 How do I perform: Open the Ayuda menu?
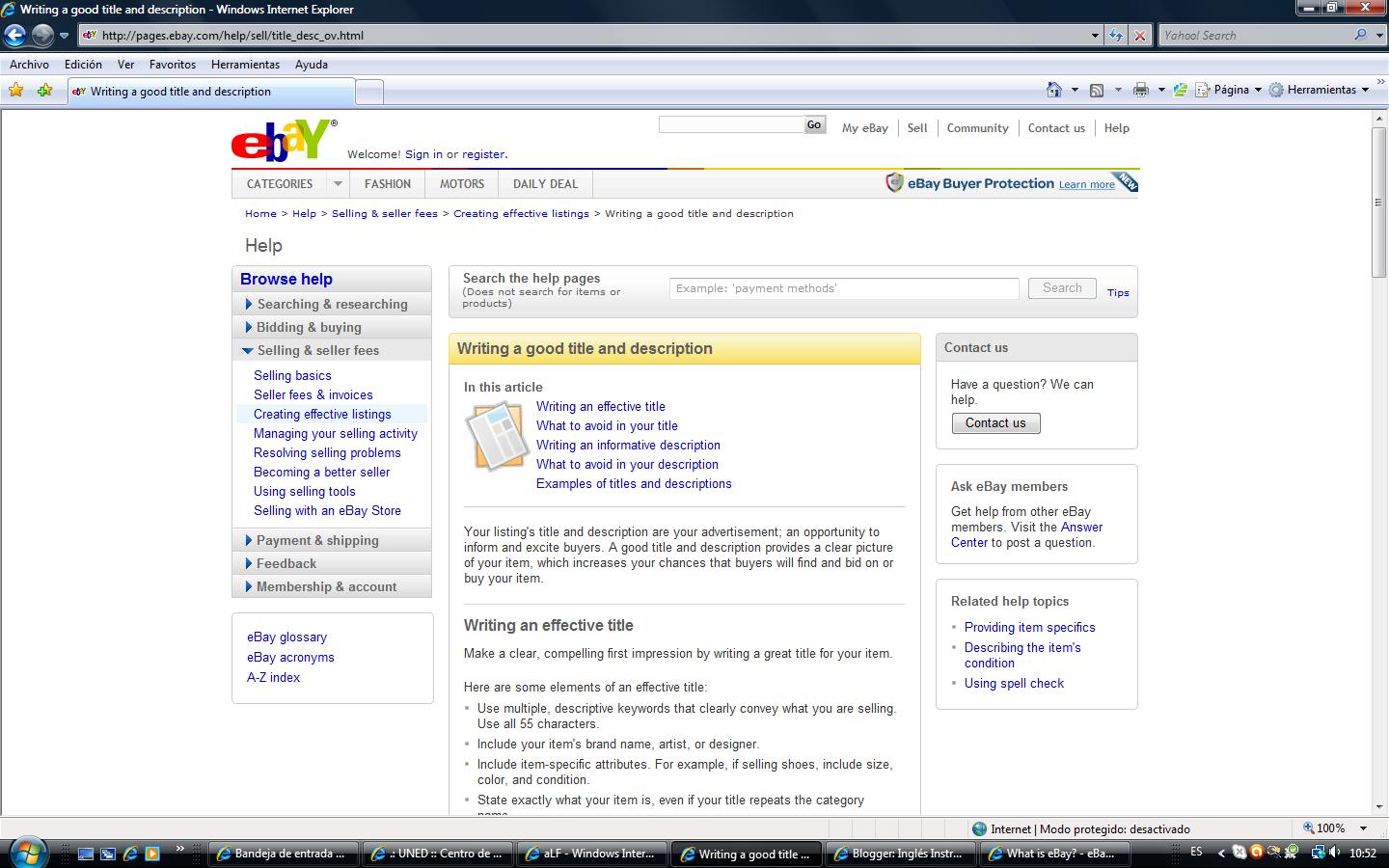pos(312,65)
